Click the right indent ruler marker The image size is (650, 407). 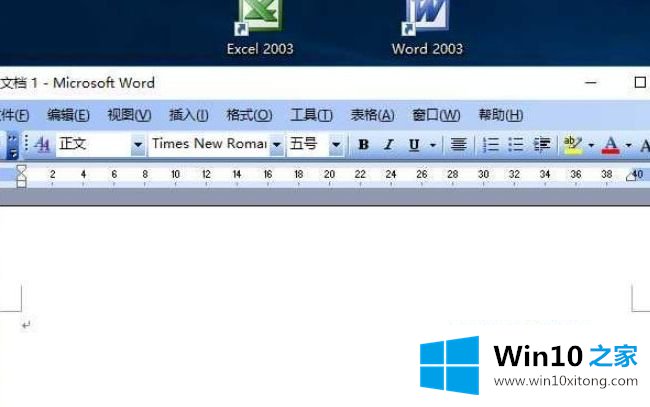[631, 177]
